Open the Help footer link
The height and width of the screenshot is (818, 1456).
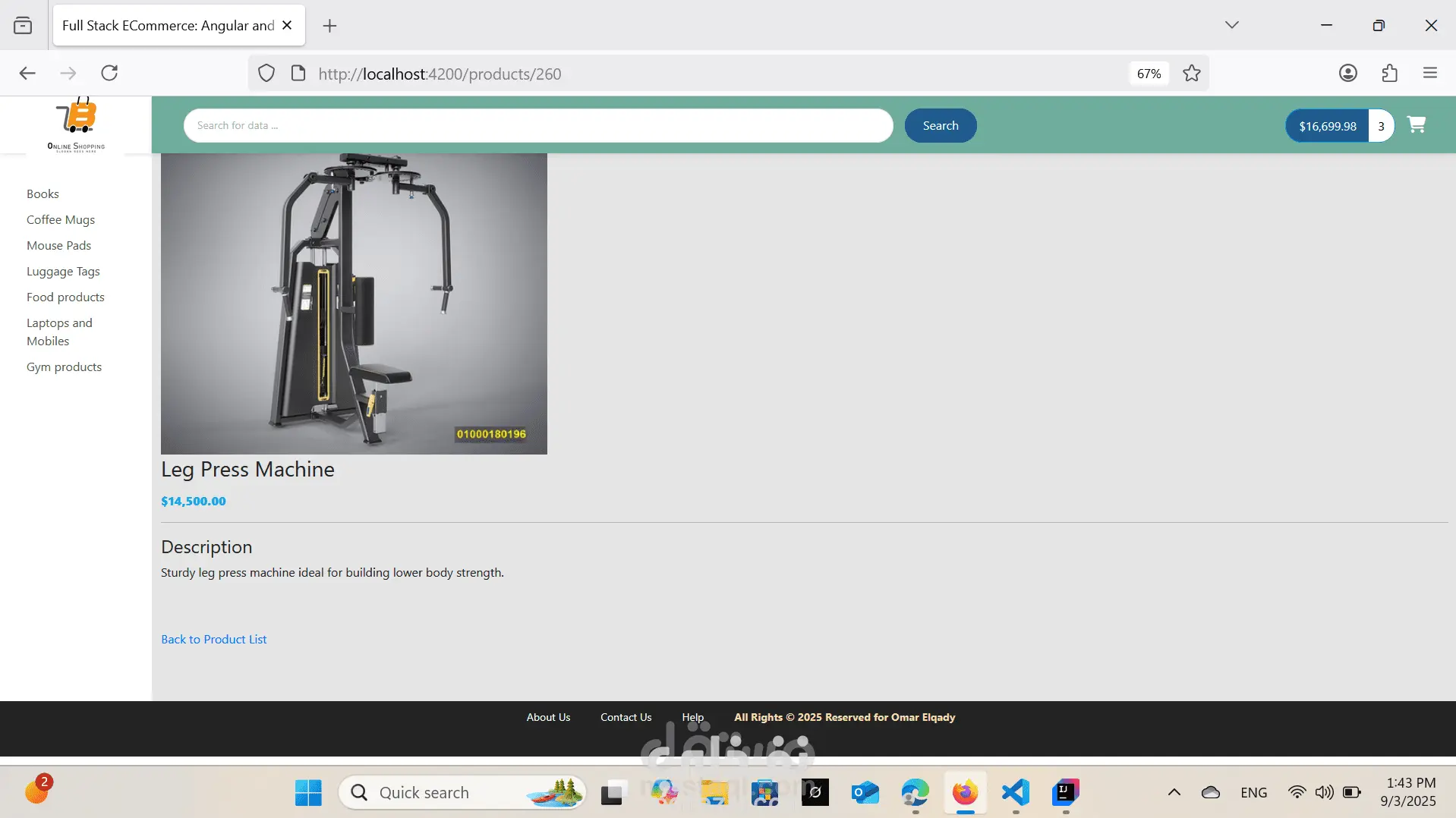click(x=692, y=718)
